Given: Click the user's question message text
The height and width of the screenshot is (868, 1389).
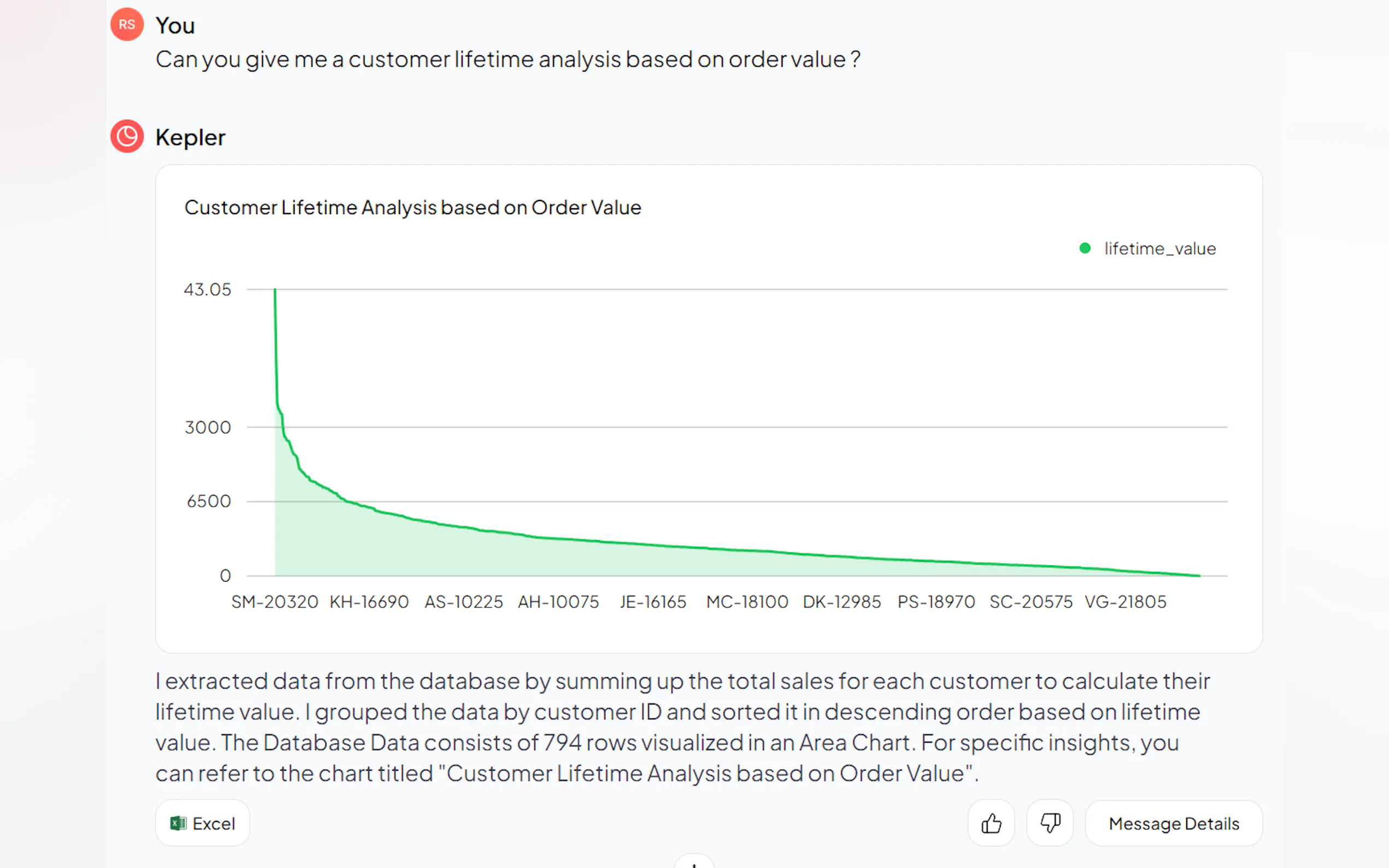Looking at the screenshot, I should [x=507, y=59].
